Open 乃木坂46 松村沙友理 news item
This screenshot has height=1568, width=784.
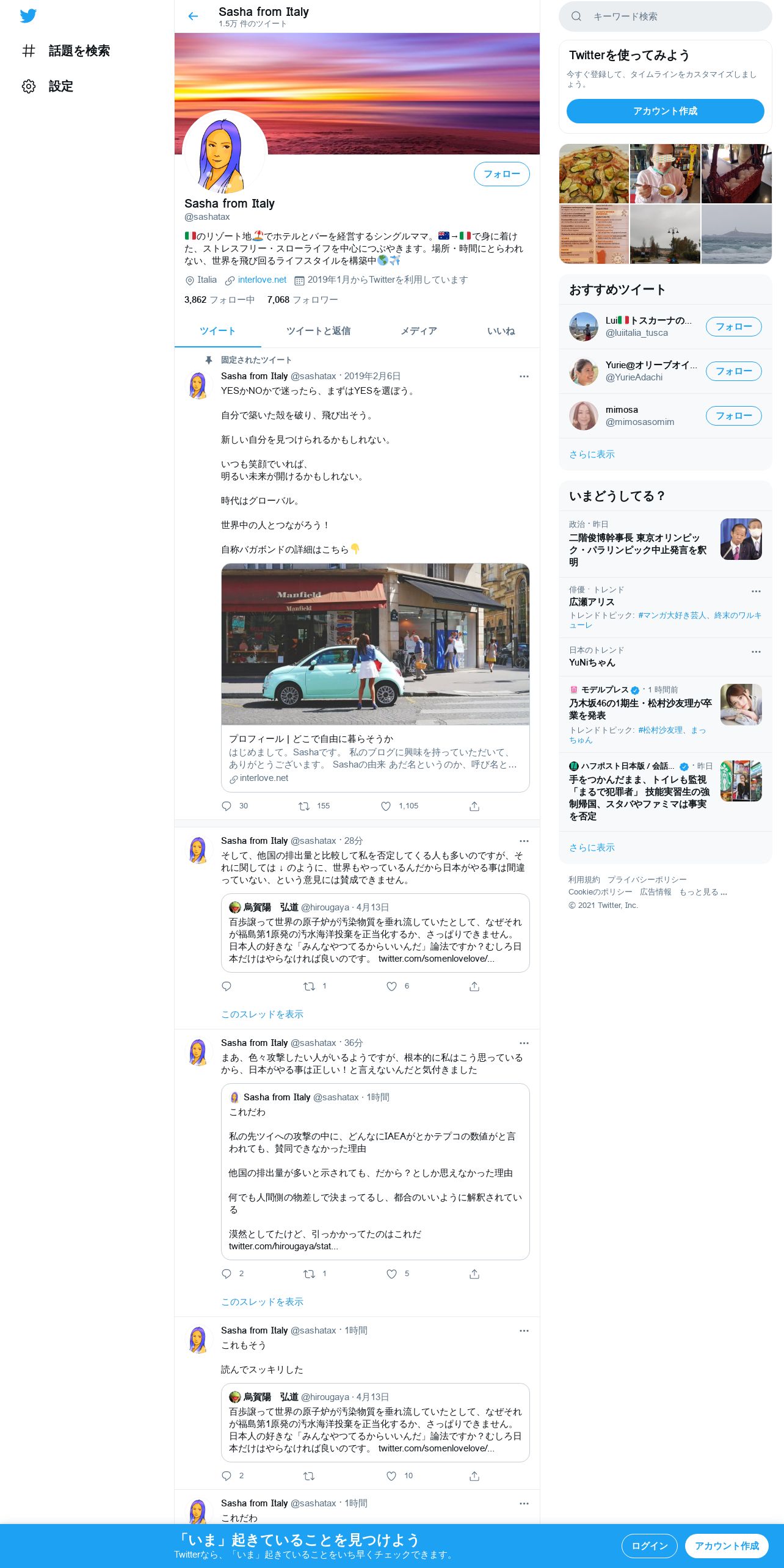(x=665, y=714)
